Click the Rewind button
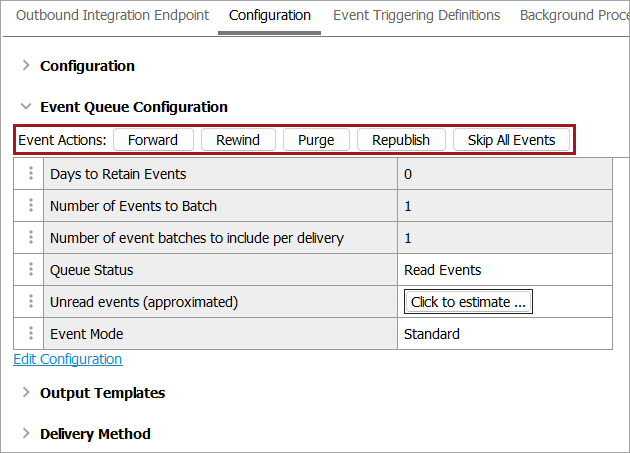The image size is (630, 453). 238,140
